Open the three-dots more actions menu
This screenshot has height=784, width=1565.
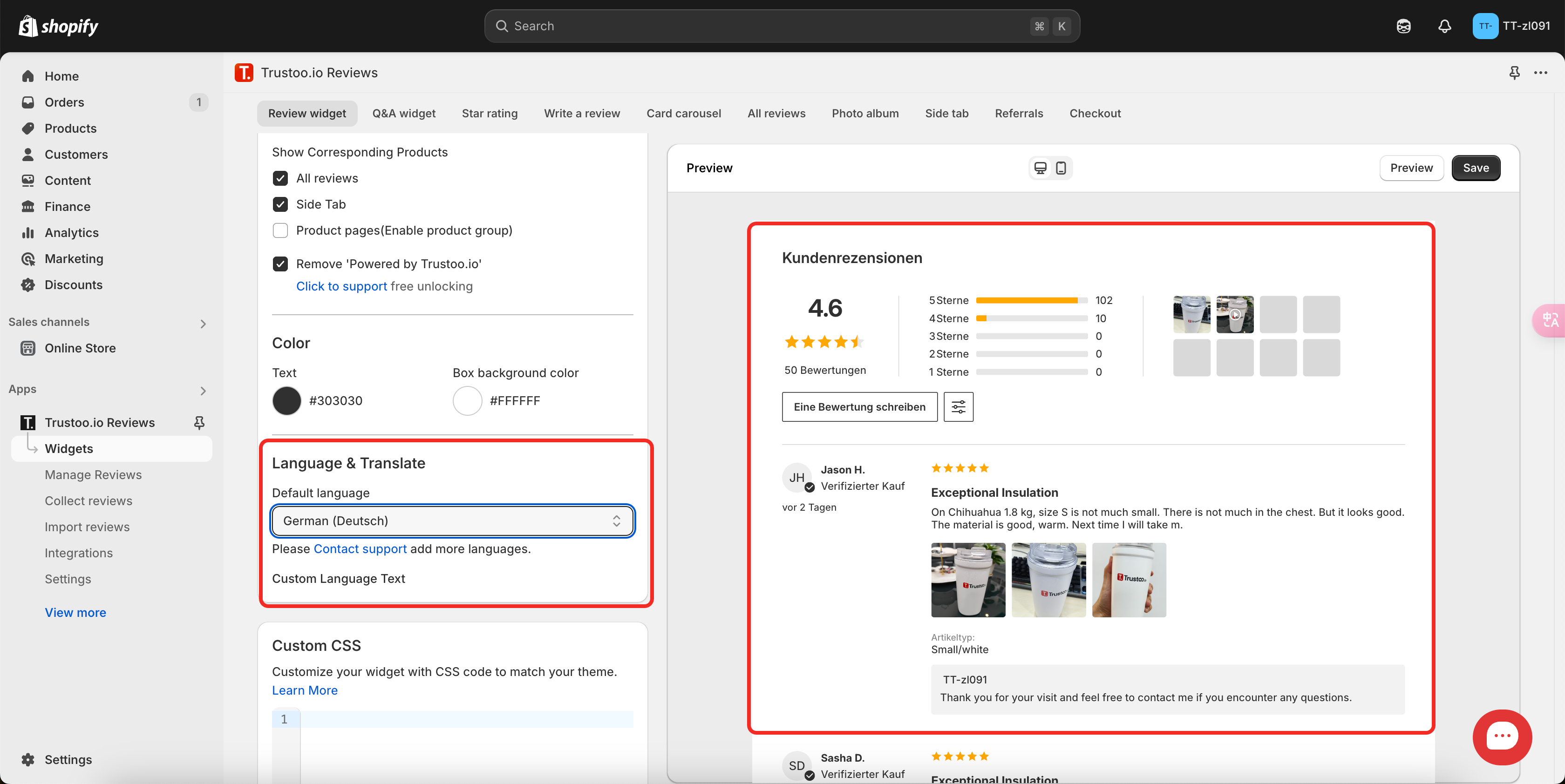tap(1540, 73)
